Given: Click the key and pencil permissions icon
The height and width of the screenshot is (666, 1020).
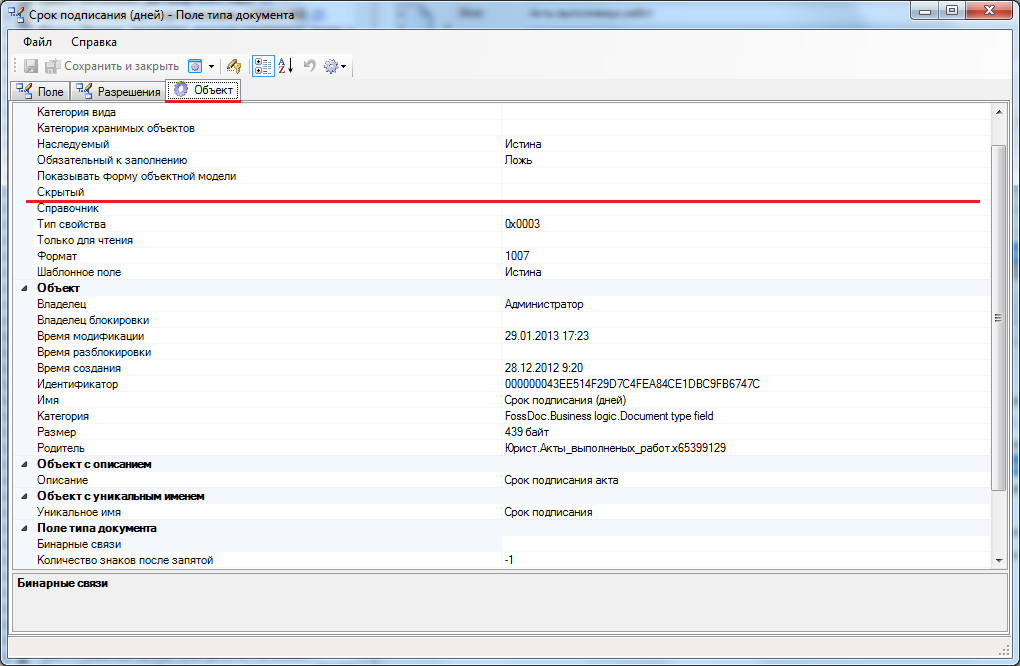Looking at the screenshot, I should click(234, 66).
